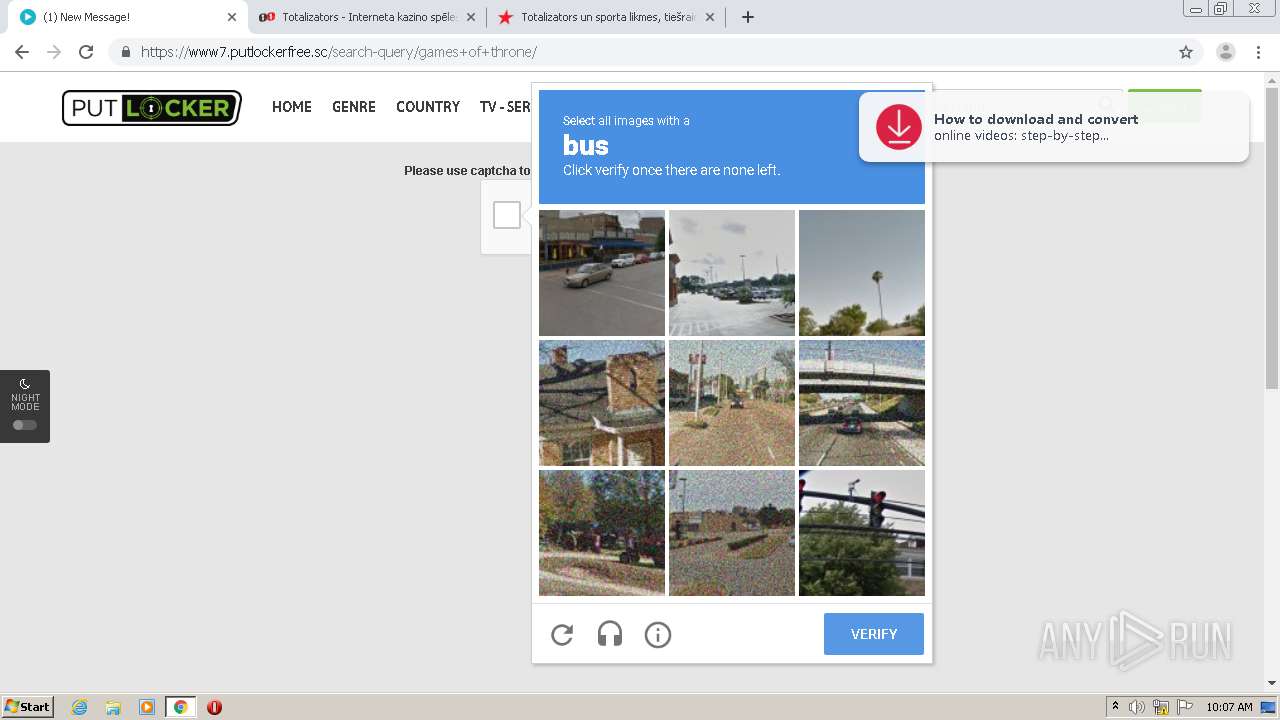Close the Totalizators Interneta kazino tab
This screenshot has width=1280, height=720.
click(471, 17)
